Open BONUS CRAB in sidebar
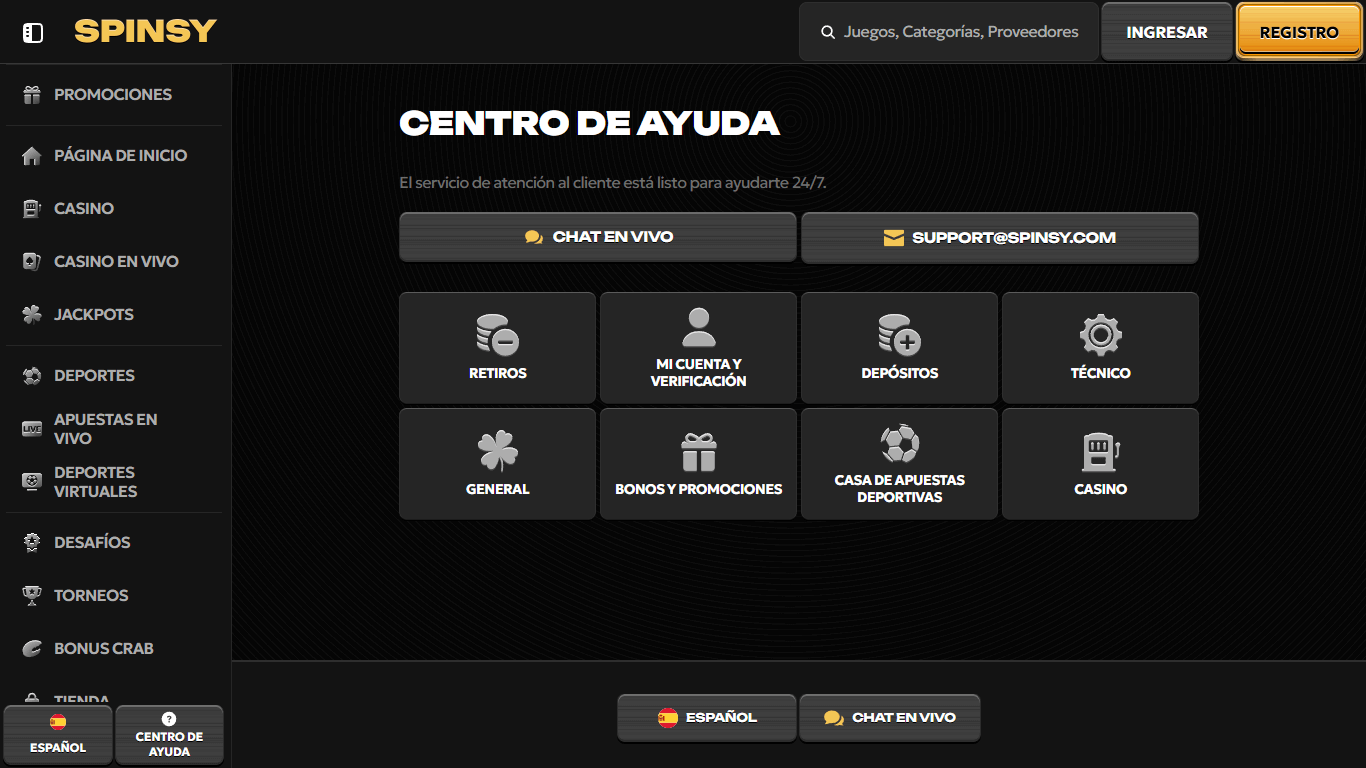The image size is (1366, 768). (x=104, y=648)
